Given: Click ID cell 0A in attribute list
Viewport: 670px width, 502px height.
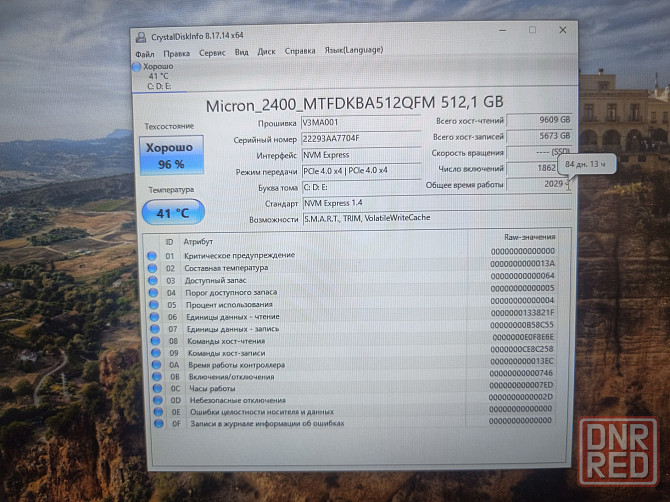Looking at the screenshot, I should (x=174, y=365).
